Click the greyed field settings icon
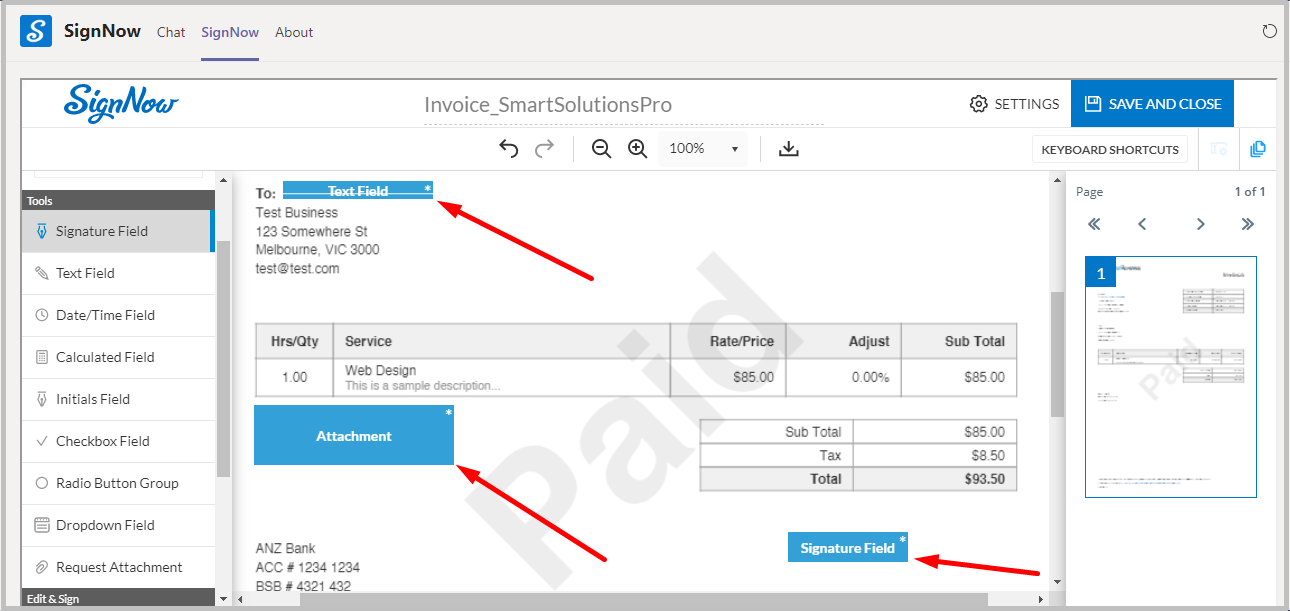This screenshot has height=611, width=1290. pyautogui.click(x=1219, y=149)
